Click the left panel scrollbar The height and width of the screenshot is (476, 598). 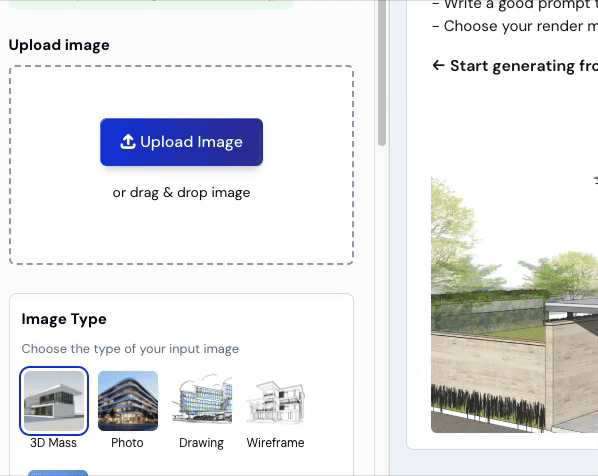tap(382, 72)
